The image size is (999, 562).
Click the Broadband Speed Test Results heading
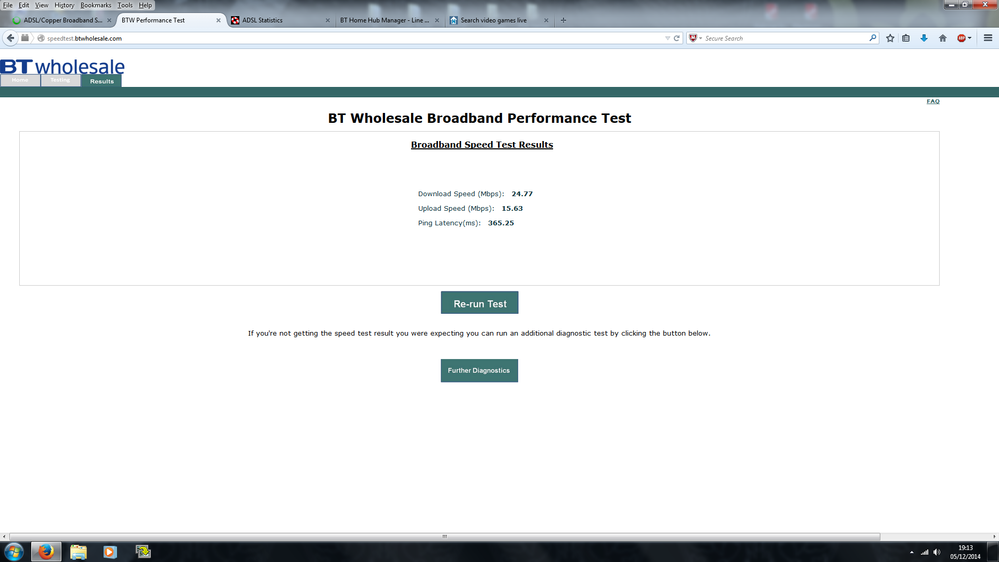tap(482, 145)
